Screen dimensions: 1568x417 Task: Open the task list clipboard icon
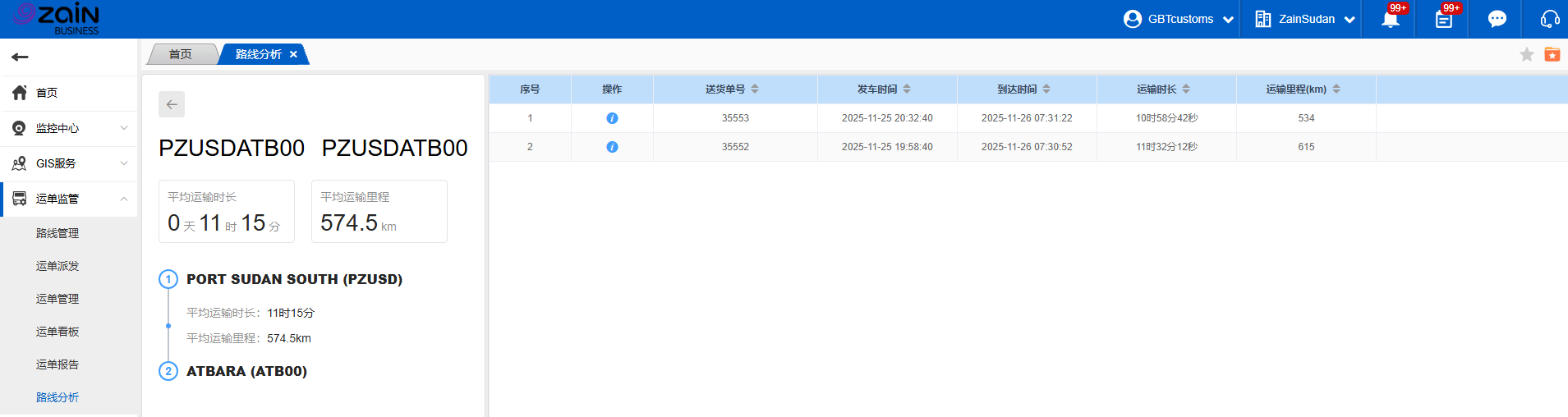click(1443, 20)
